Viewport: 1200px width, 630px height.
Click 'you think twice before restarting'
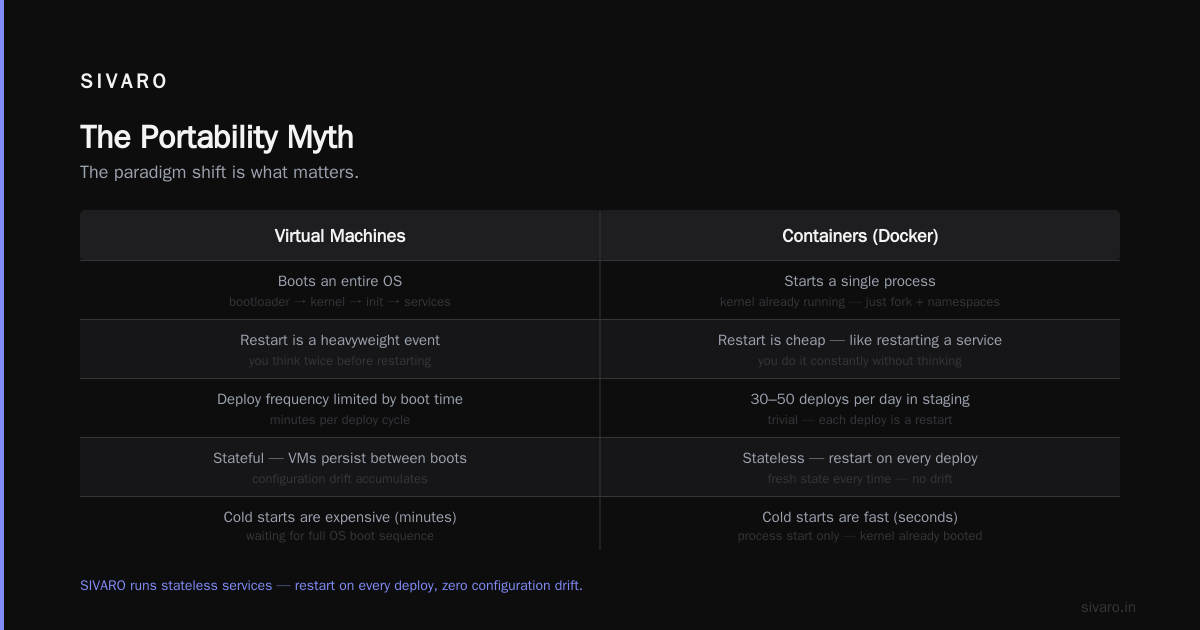(340, 360)
